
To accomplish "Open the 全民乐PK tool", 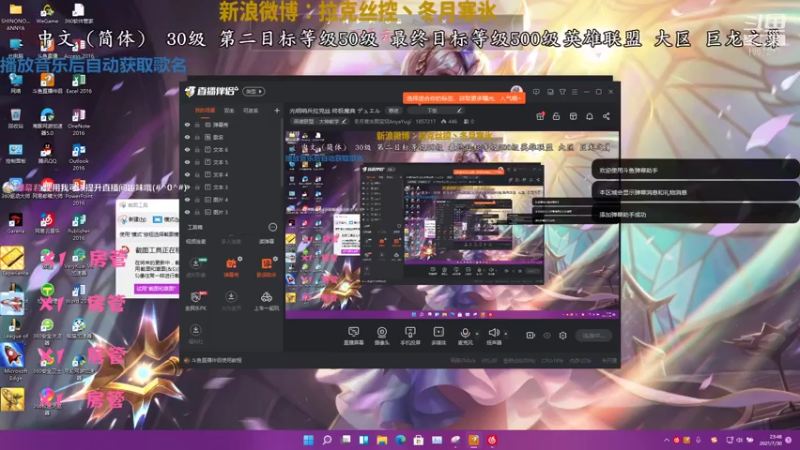I will coord(195,301).
